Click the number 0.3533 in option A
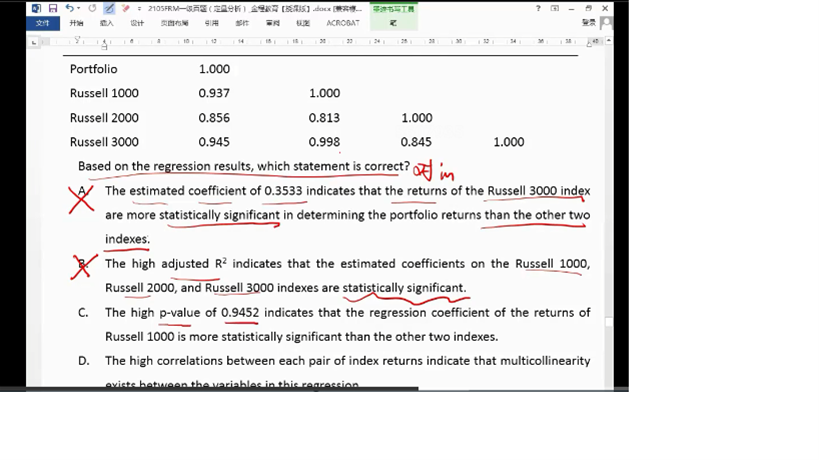Screen dimensions: 819x460 tap(283, 191)
